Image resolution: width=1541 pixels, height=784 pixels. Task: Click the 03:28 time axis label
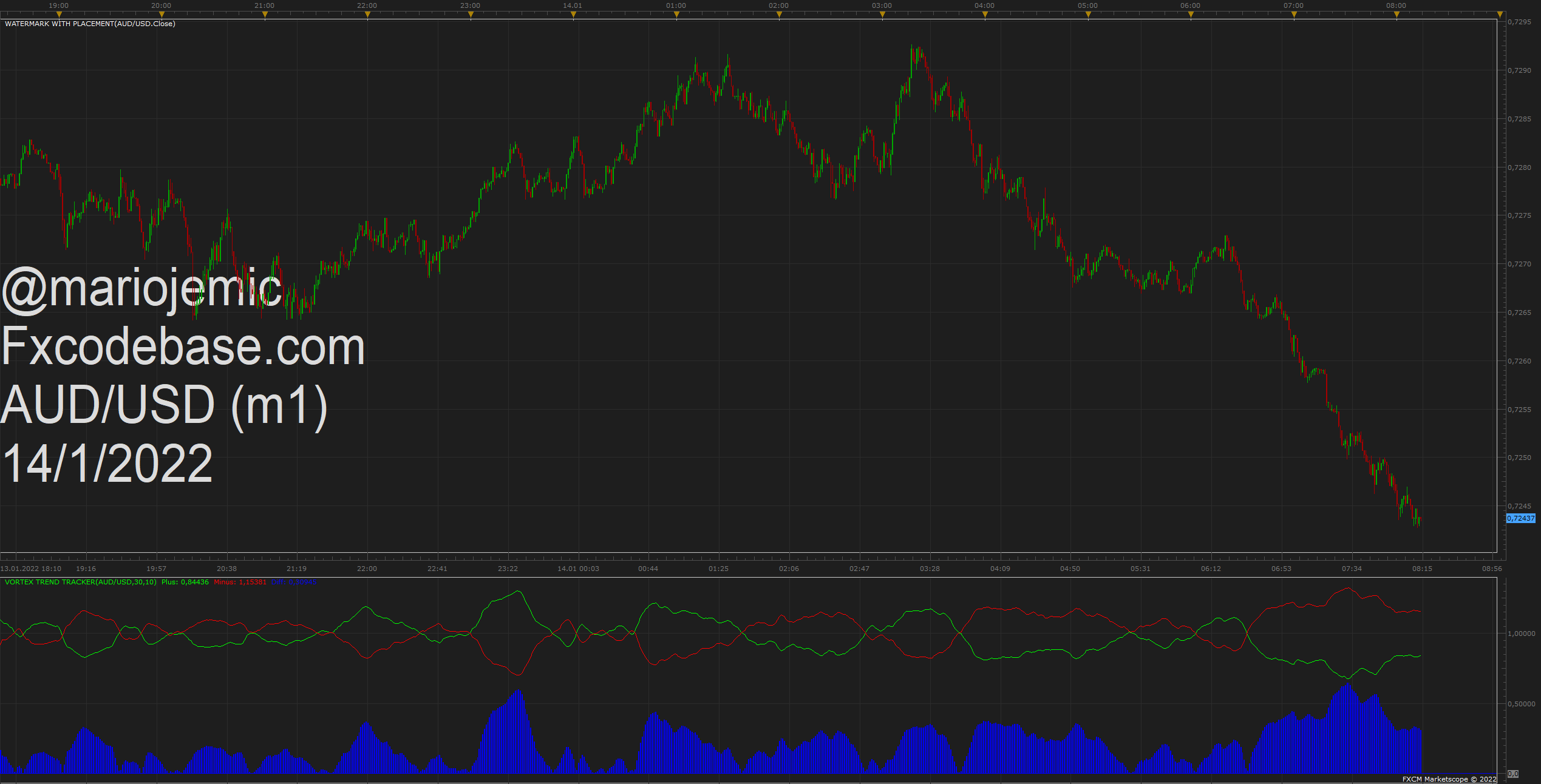(x=930, y=569)
